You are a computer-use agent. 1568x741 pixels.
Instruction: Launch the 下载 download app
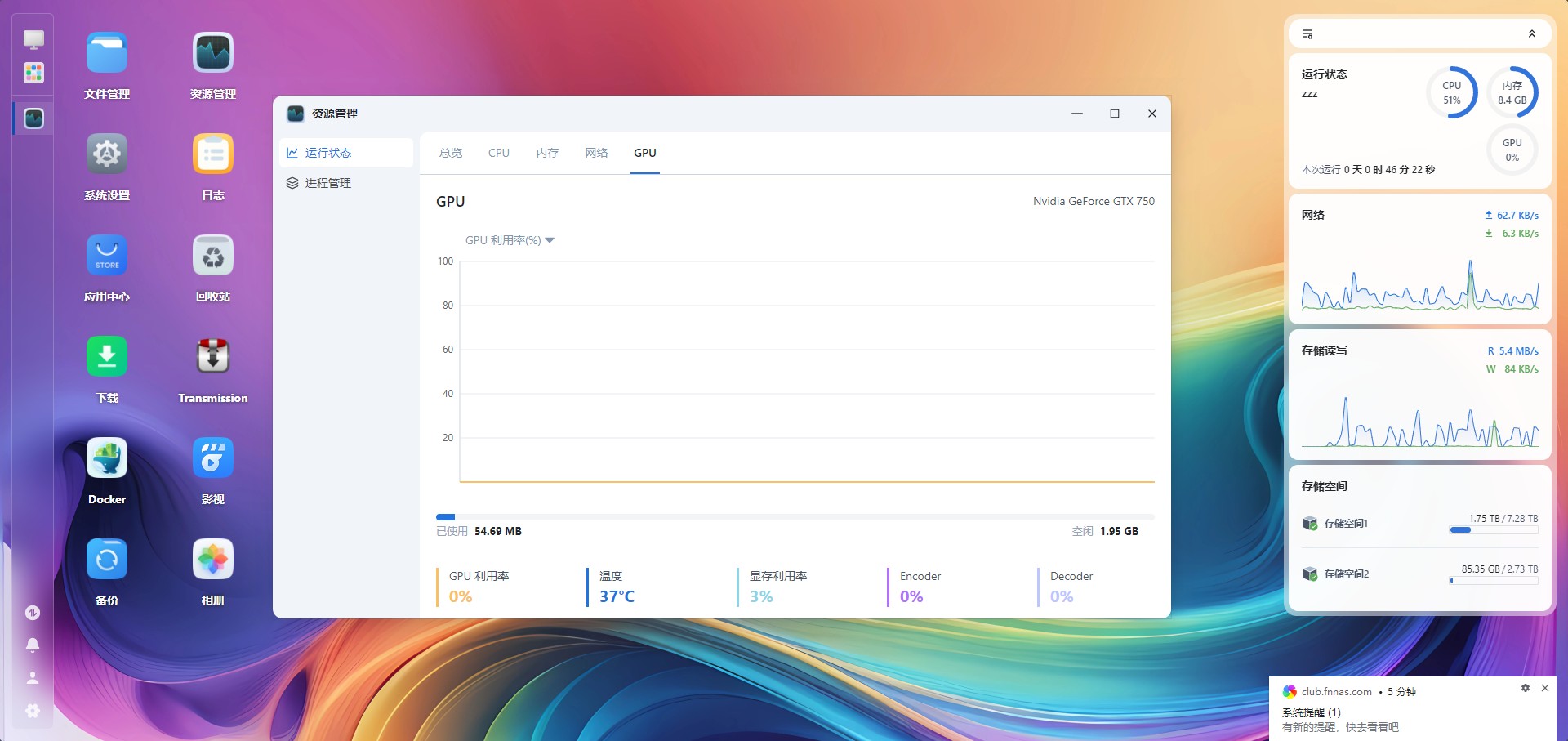(107, 357)
